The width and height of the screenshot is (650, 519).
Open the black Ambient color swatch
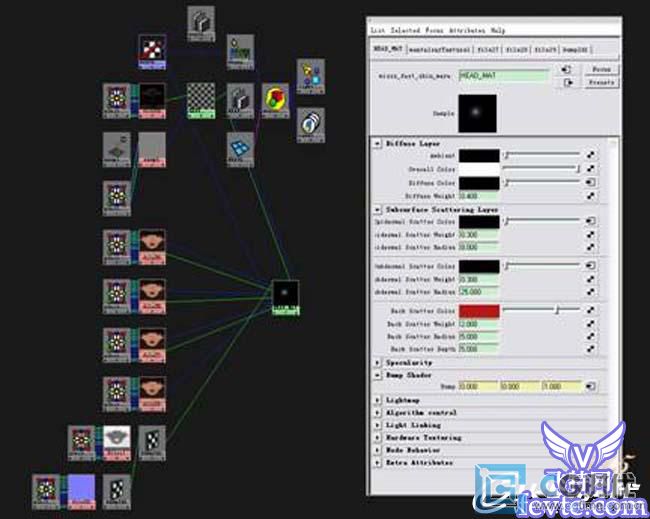click(479, 156)
